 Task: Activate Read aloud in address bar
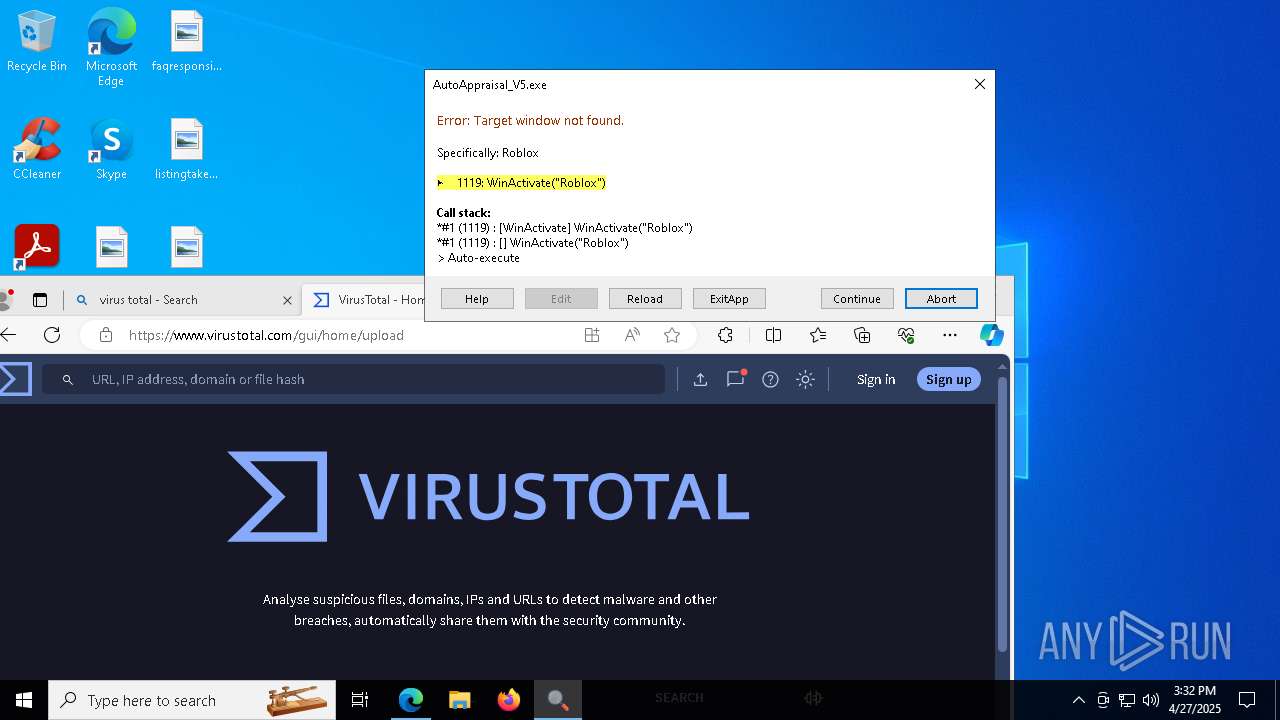click(x=632, y=335)
